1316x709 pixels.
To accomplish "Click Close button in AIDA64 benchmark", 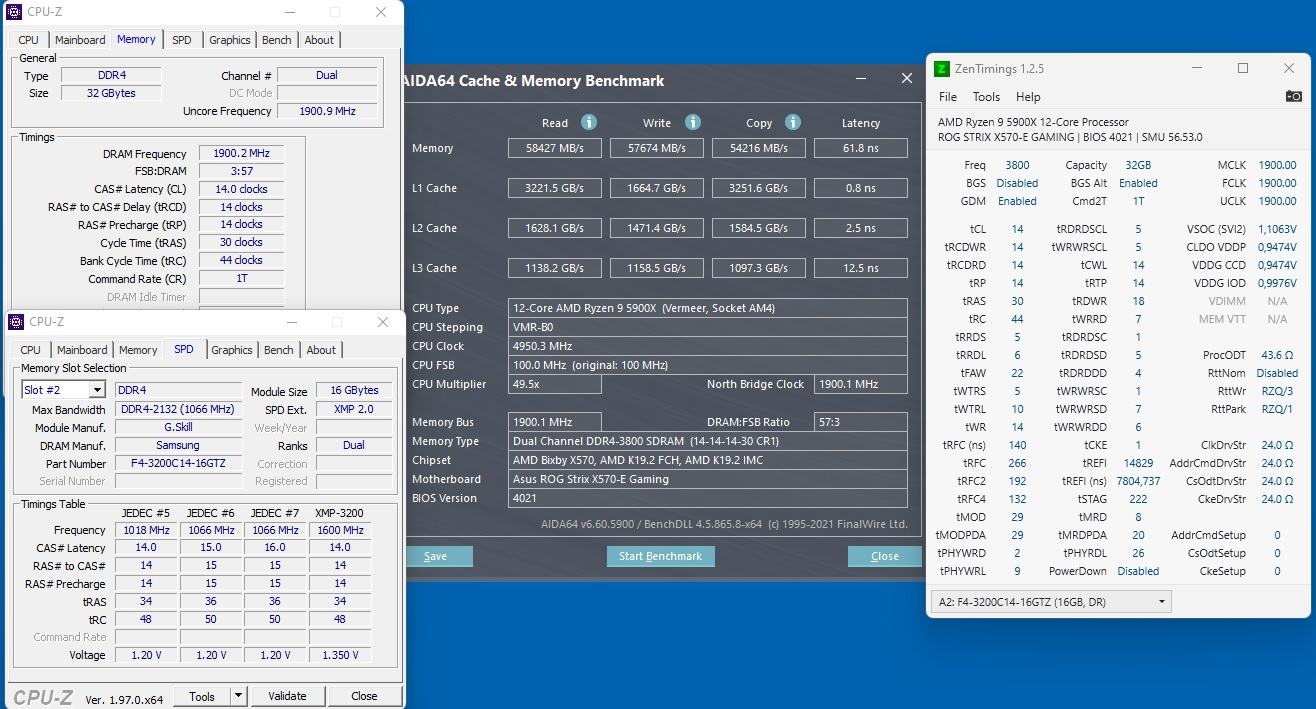I will coord(884,556).
